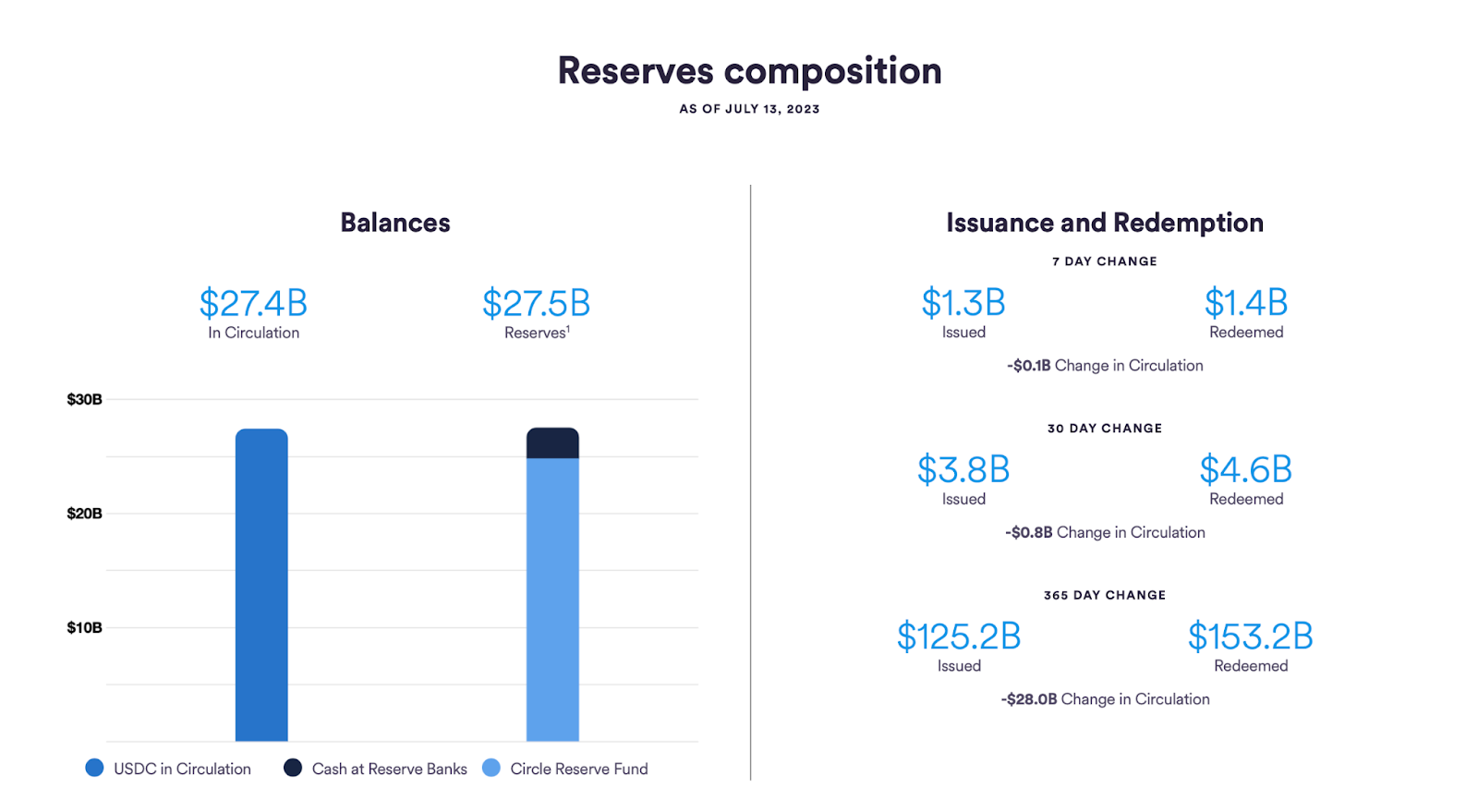Select the Circle Reserve Fund legend label

coord(579,769)
